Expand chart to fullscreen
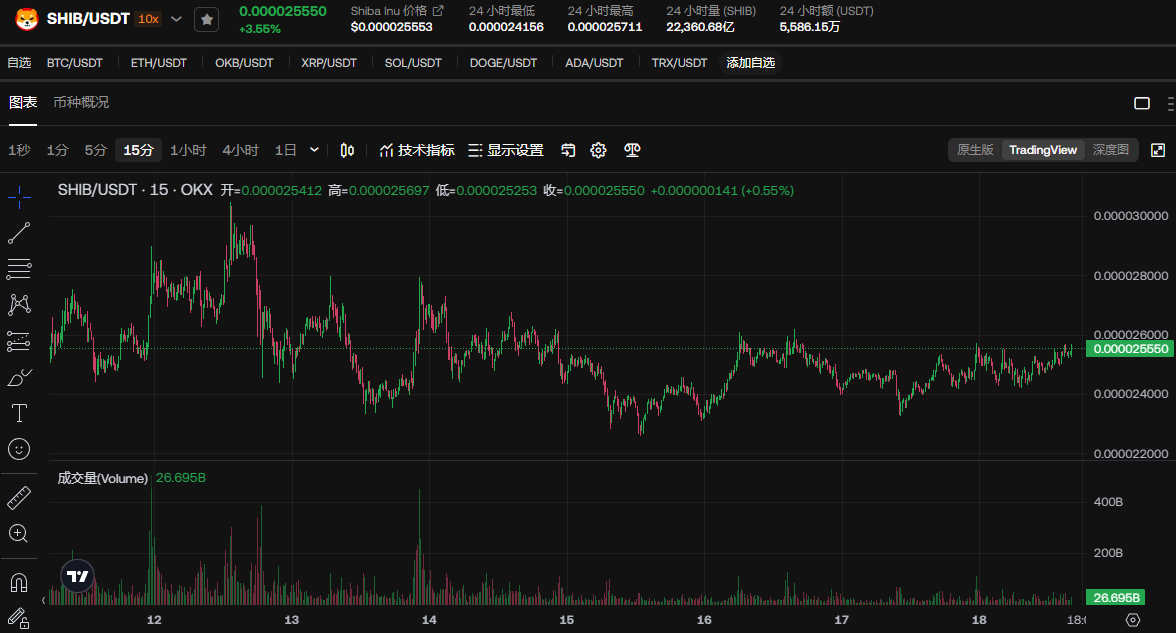This screenshot has height=633, width=1176. 1158,150
